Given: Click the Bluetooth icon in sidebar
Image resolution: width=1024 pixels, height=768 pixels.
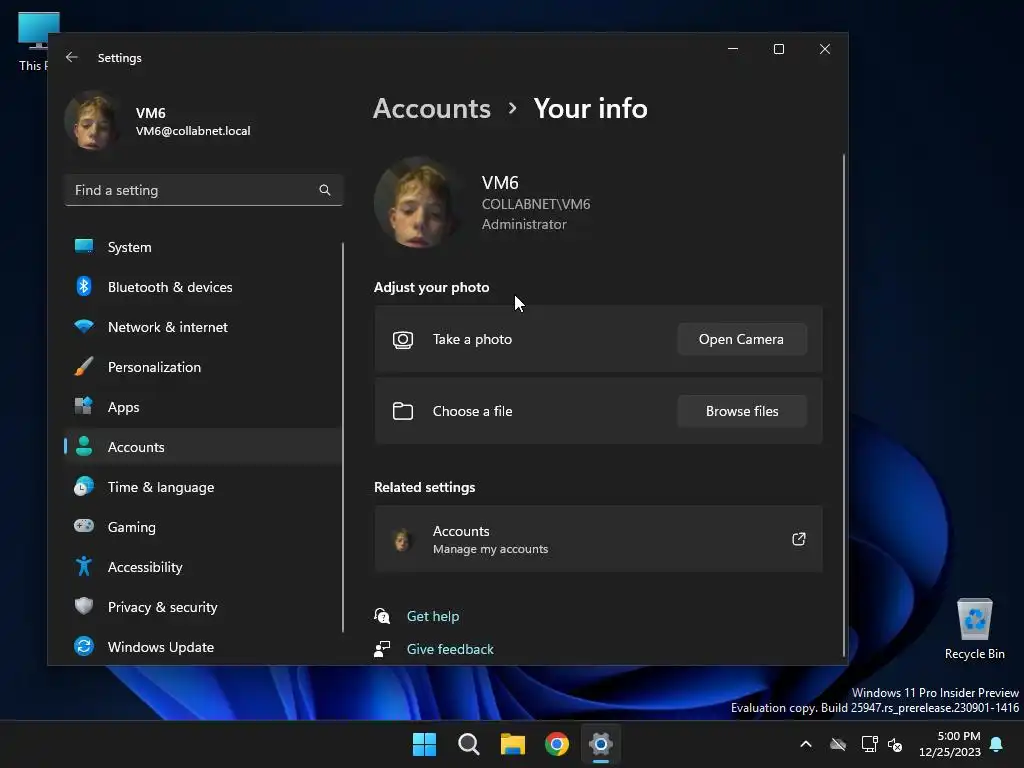Looking at the screenshot, I should 84,287.
